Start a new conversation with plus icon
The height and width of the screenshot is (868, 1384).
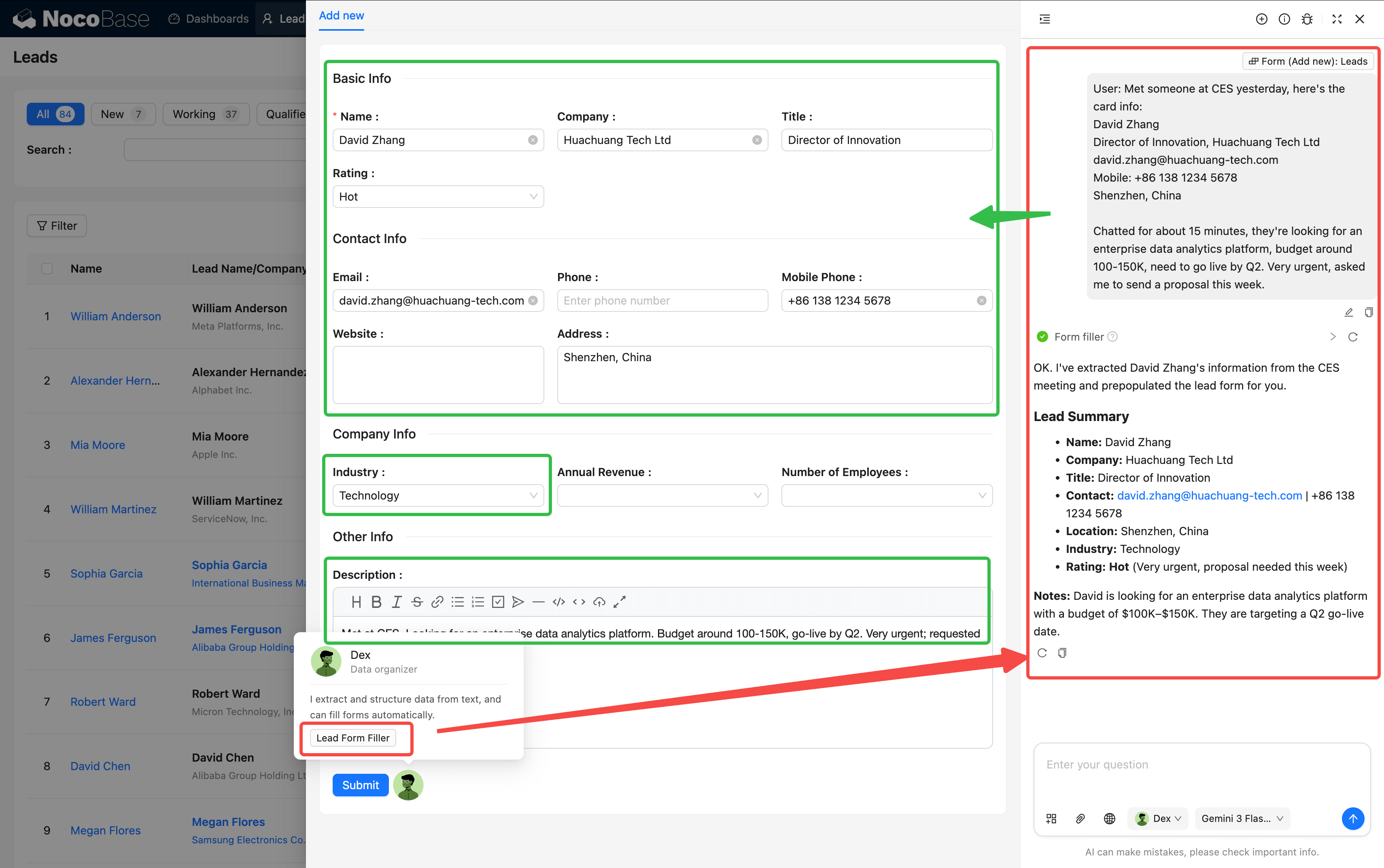1261,19
